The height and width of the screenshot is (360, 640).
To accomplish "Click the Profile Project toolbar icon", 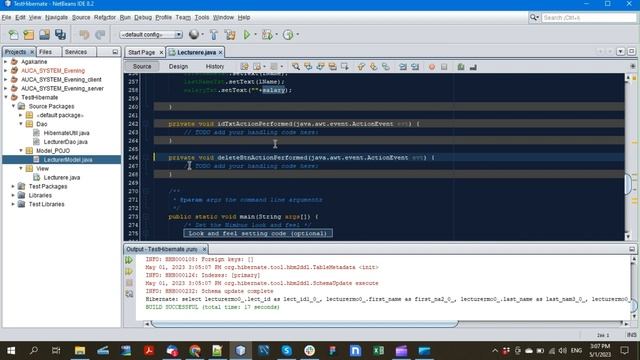I will tap(288, 35).
